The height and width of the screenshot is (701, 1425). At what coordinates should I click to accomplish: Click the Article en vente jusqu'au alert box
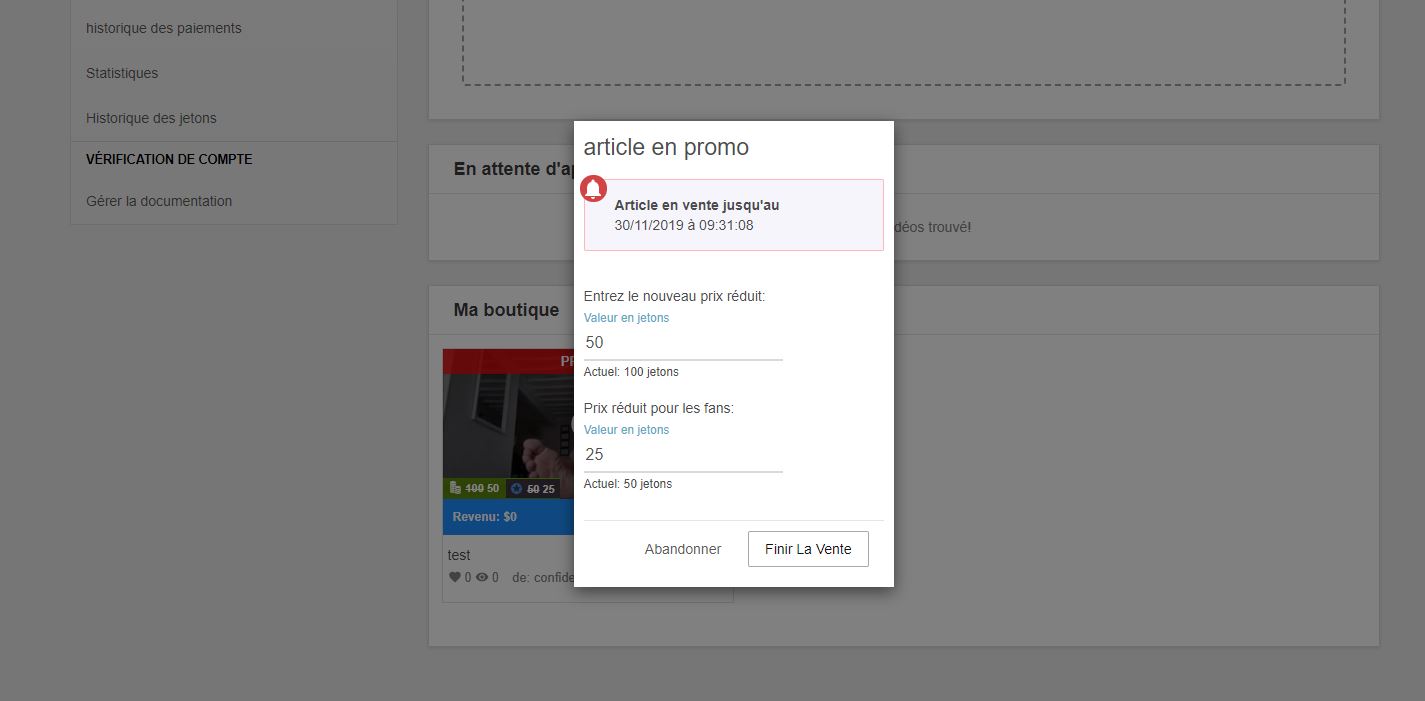[733, 215]
